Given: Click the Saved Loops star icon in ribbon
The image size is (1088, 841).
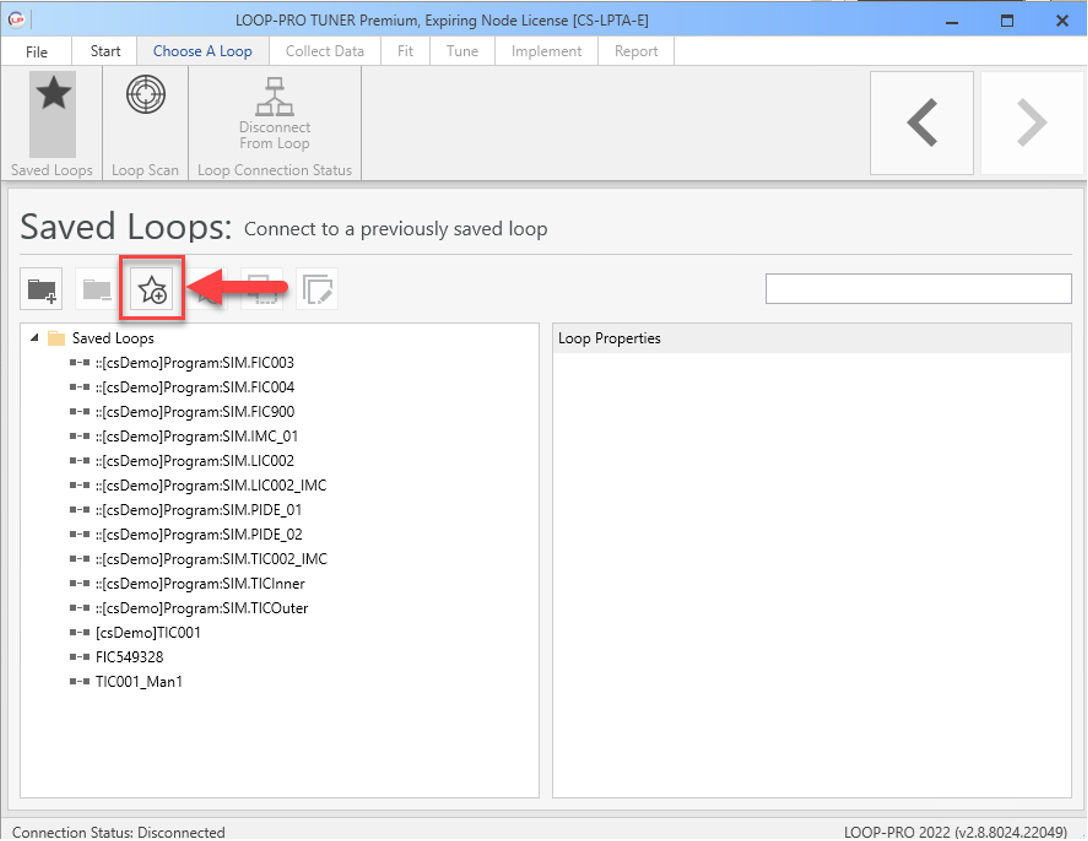Looking at the screenshot, I should tap(53, 93).
